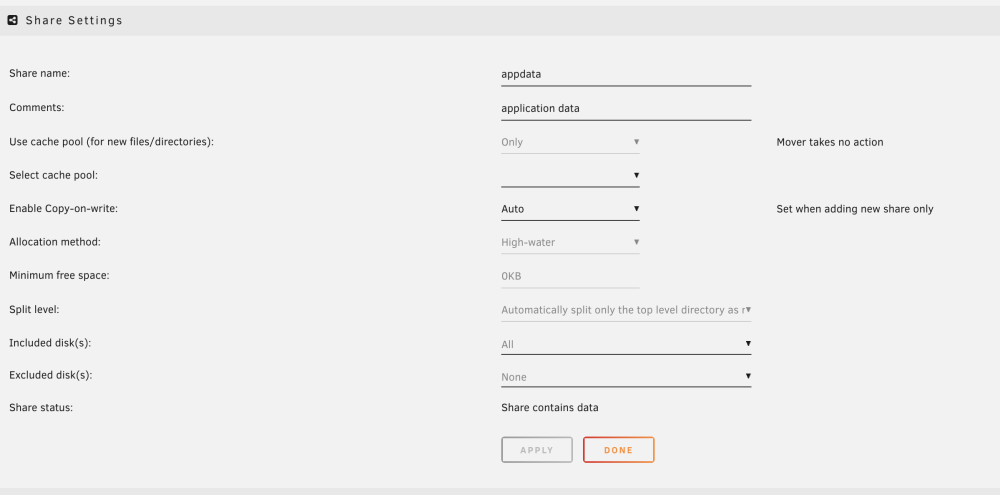Open the Use cache pool dropdown set to Only
Image resolution: width=1000 pixels, height=495 pixels.
[x=570, y=142]
